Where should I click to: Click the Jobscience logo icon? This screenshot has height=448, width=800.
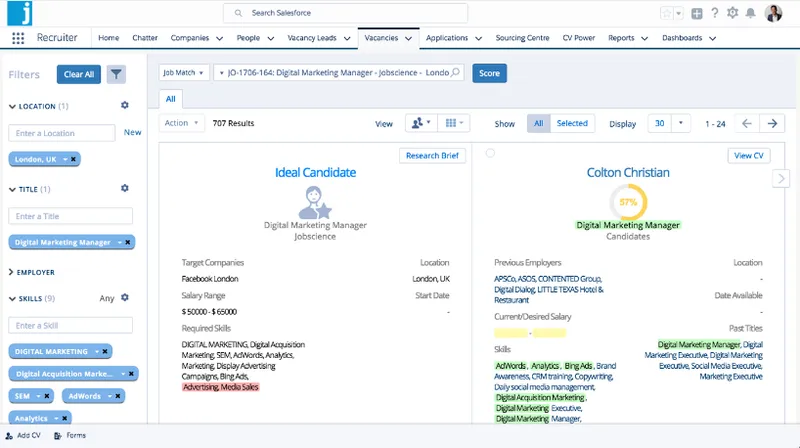click(19, 13)
